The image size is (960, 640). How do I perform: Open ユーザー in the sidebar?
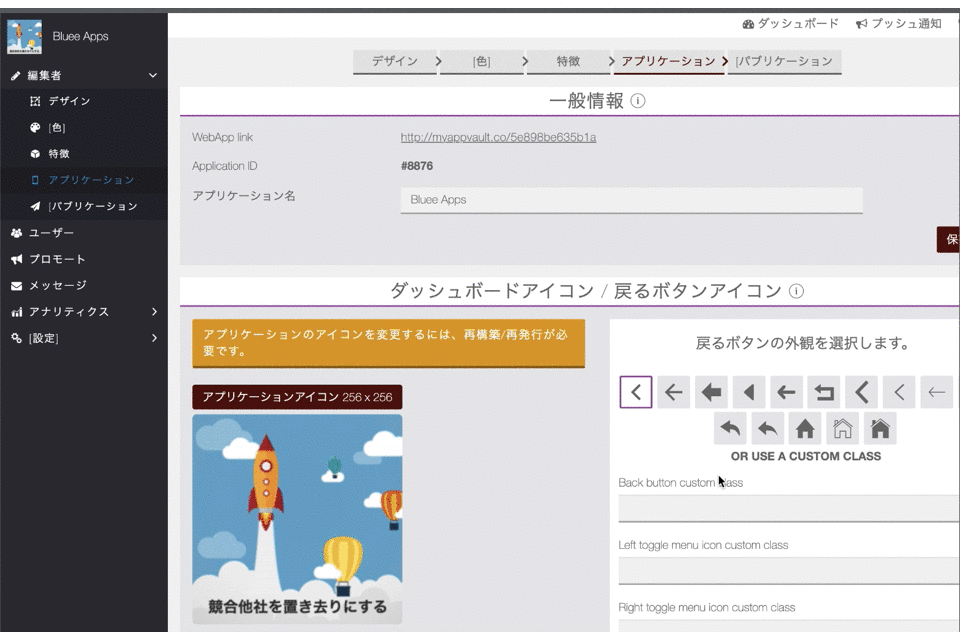click(x=51, y=233)
